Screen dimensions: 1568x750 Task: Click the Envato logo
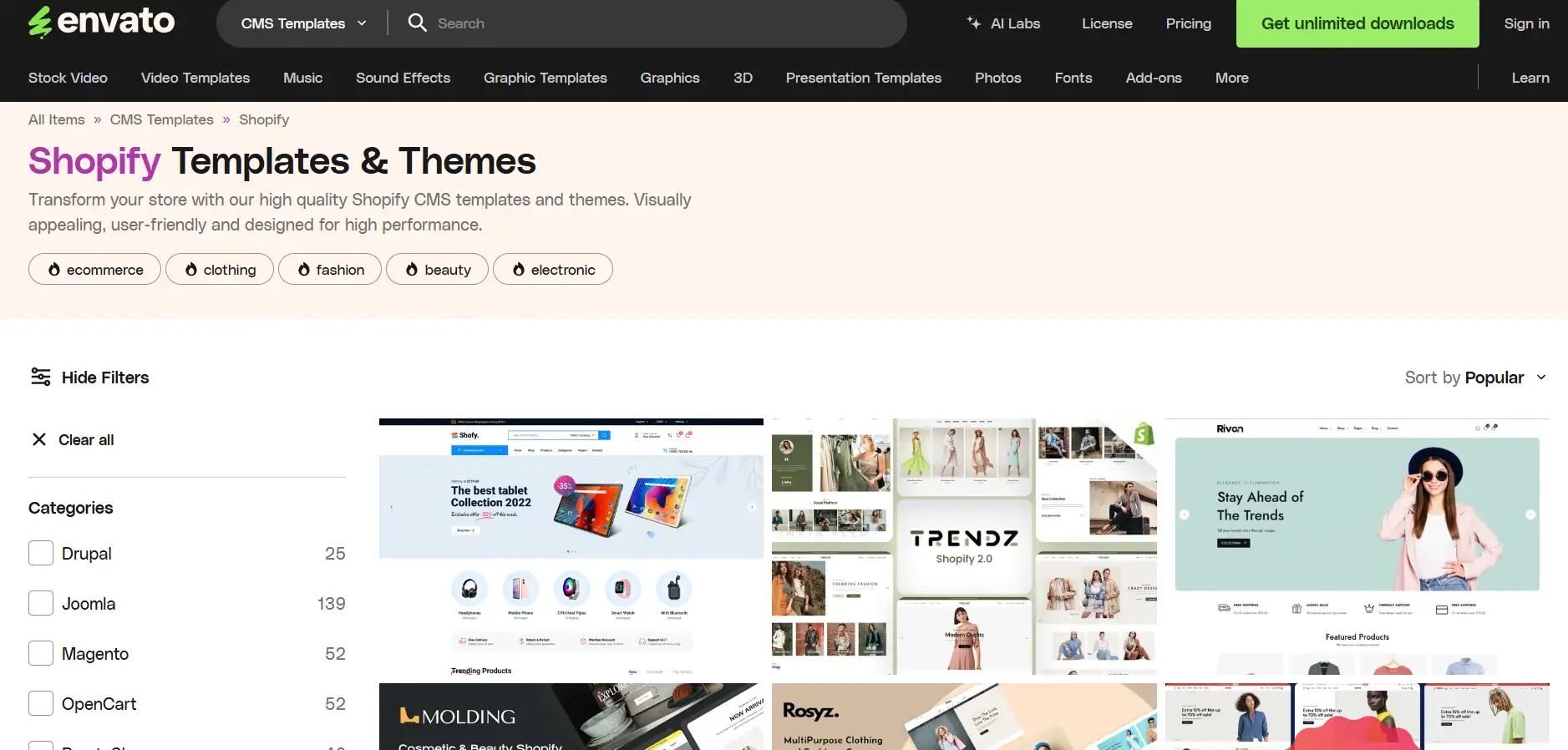(101, 22)
